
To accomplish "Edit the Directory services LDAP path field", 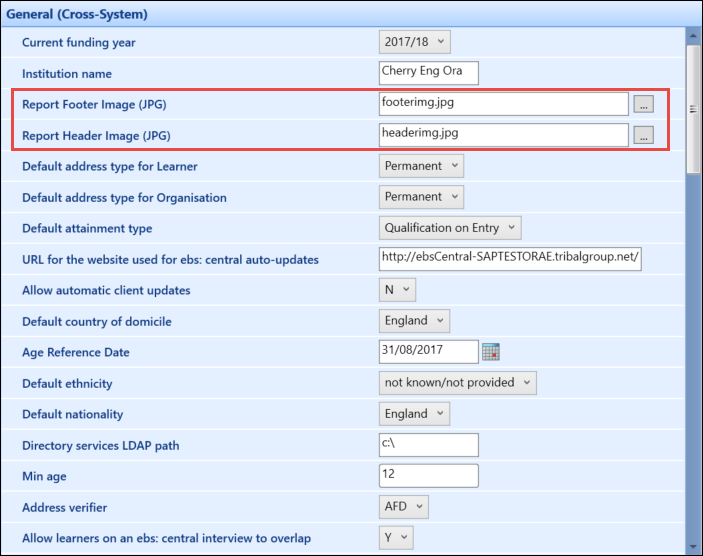I will tap(429, 445).
